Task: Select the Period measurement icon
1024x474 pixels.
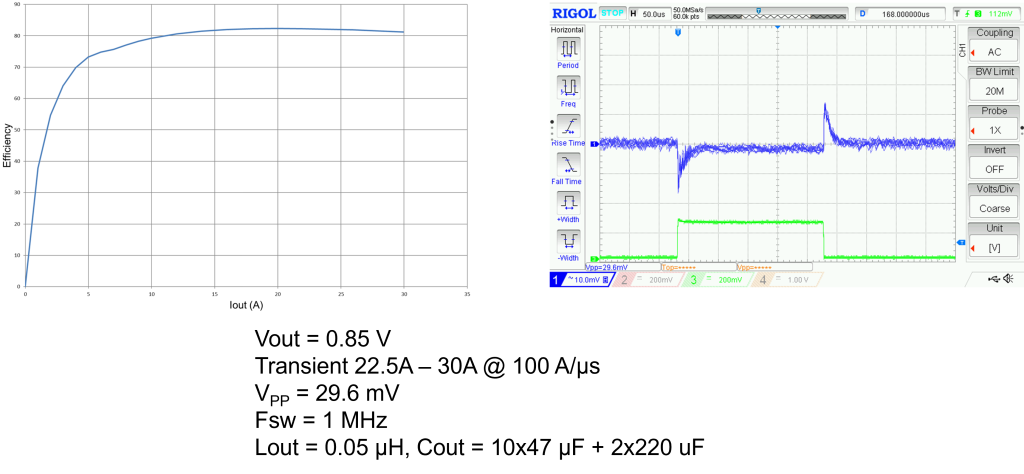Action: pyautogui.click(x=568, y=49)
